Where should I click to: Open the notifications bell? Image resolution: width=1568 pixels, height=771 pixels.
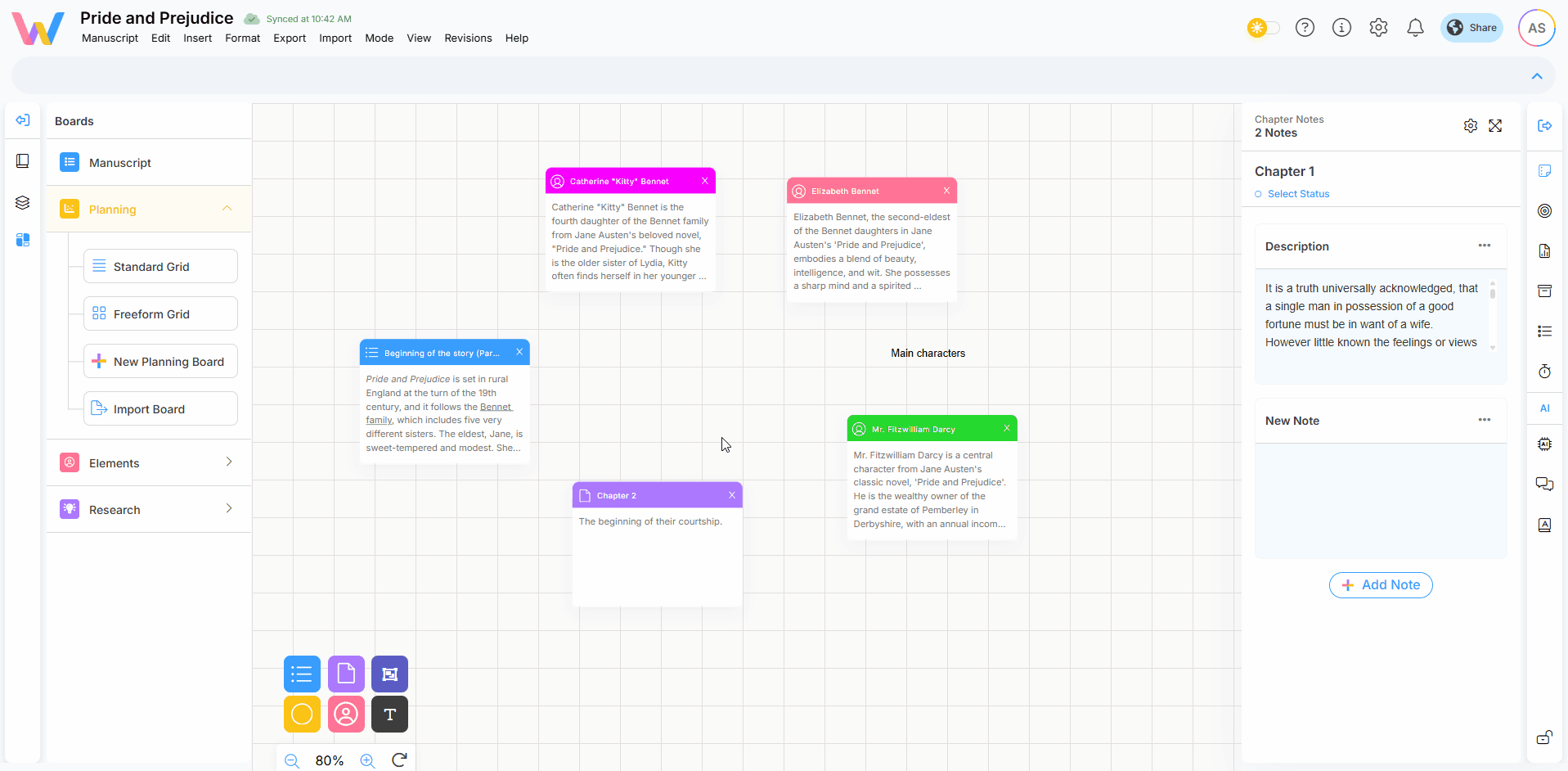[1415, 28]
